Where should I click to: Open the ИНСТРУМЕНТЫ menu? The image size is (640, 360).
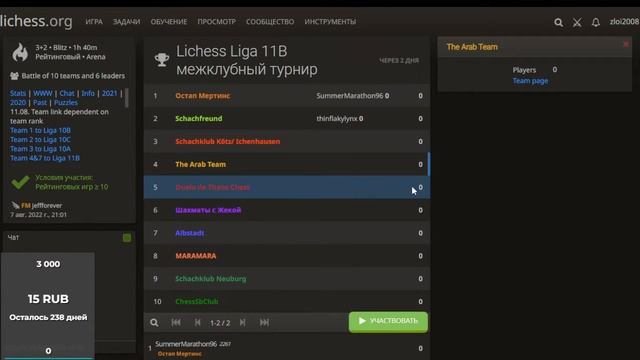pyautogui.click(x=330, y=22)
